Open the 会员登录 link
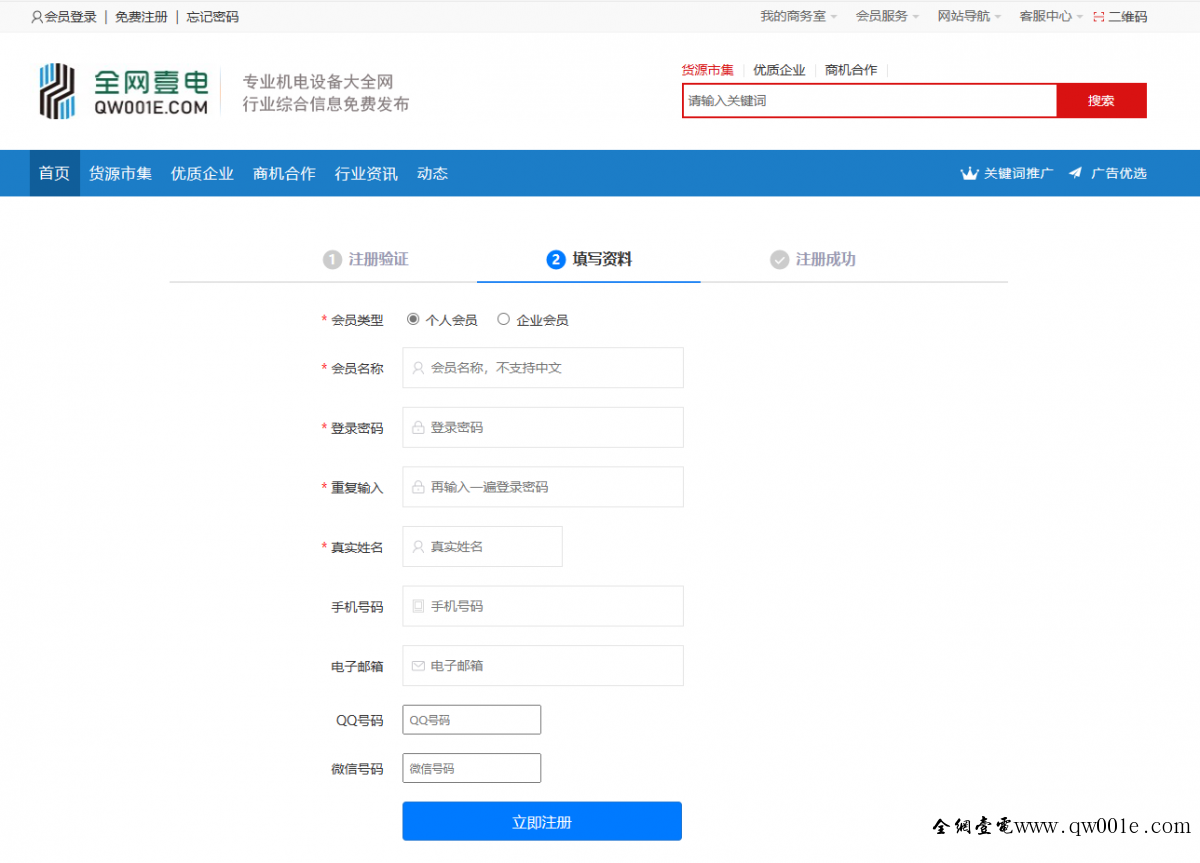Screen dimensions: 1200x863 71,17
